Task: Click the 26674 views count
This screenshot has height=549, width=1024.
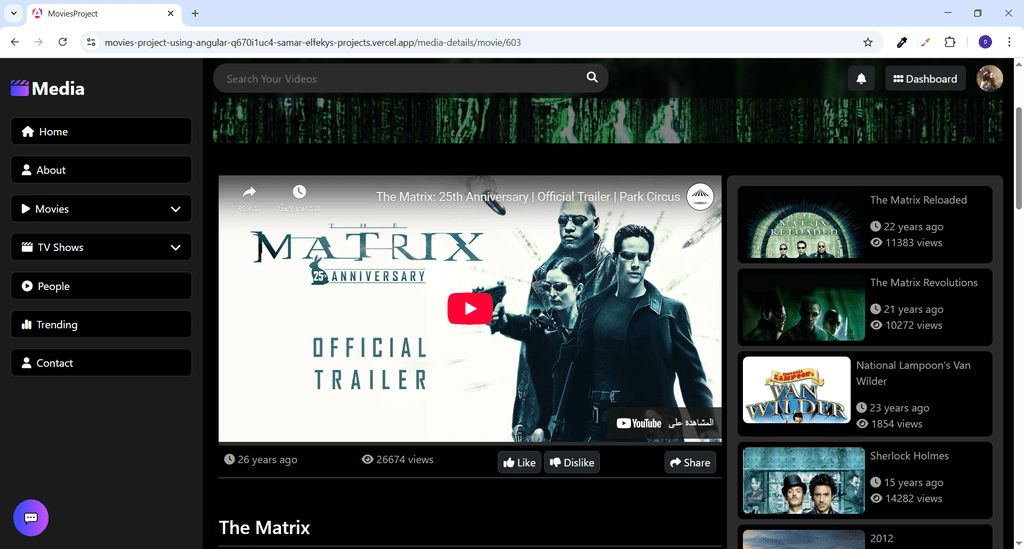Action: 398,460
